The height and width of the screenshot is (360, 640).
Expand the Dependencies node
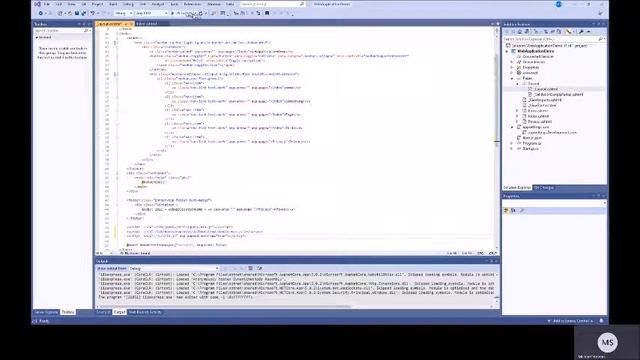(x=512, y=62)
